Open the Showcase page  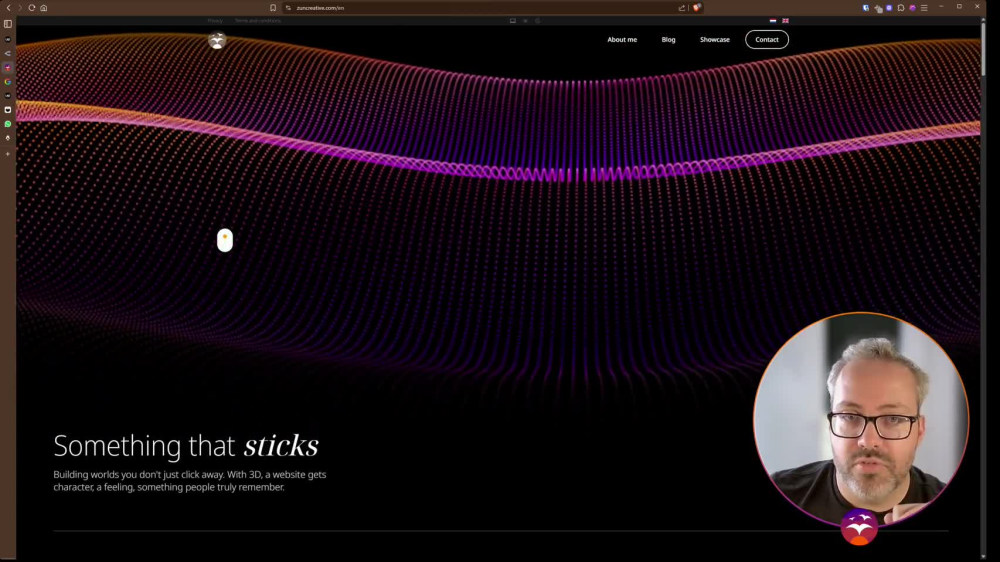click(714, 40)
